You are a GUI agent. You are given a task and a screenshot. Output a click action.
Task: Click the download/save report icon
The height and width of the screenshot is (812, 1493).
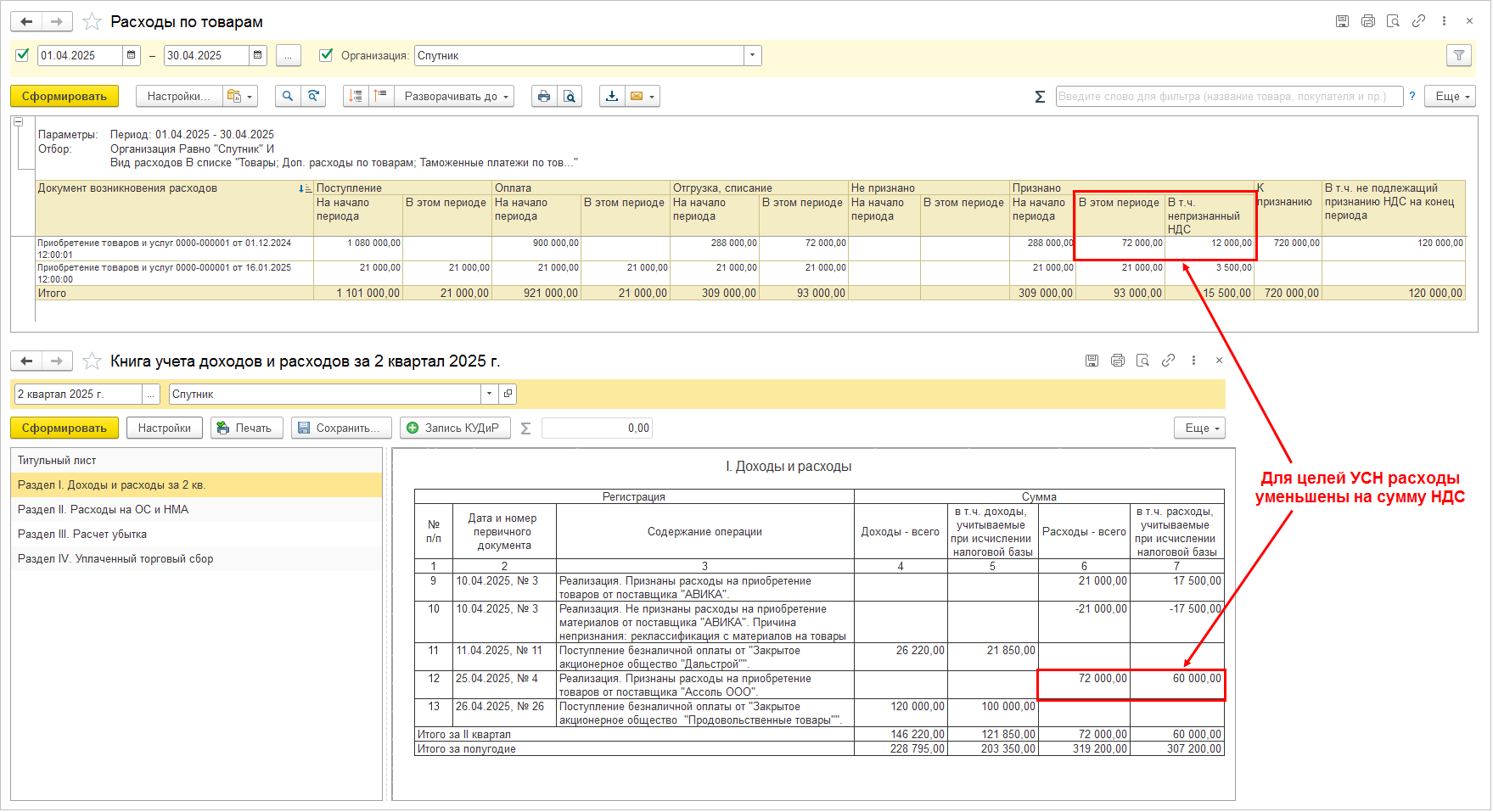pos(611,97)
